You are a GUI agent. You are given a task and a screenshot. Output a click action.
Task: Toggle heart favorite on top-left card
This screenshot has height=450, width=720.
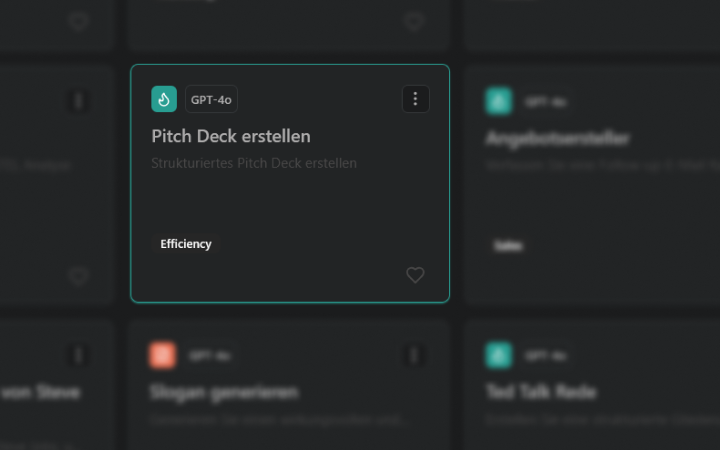[x=78, y=21]
